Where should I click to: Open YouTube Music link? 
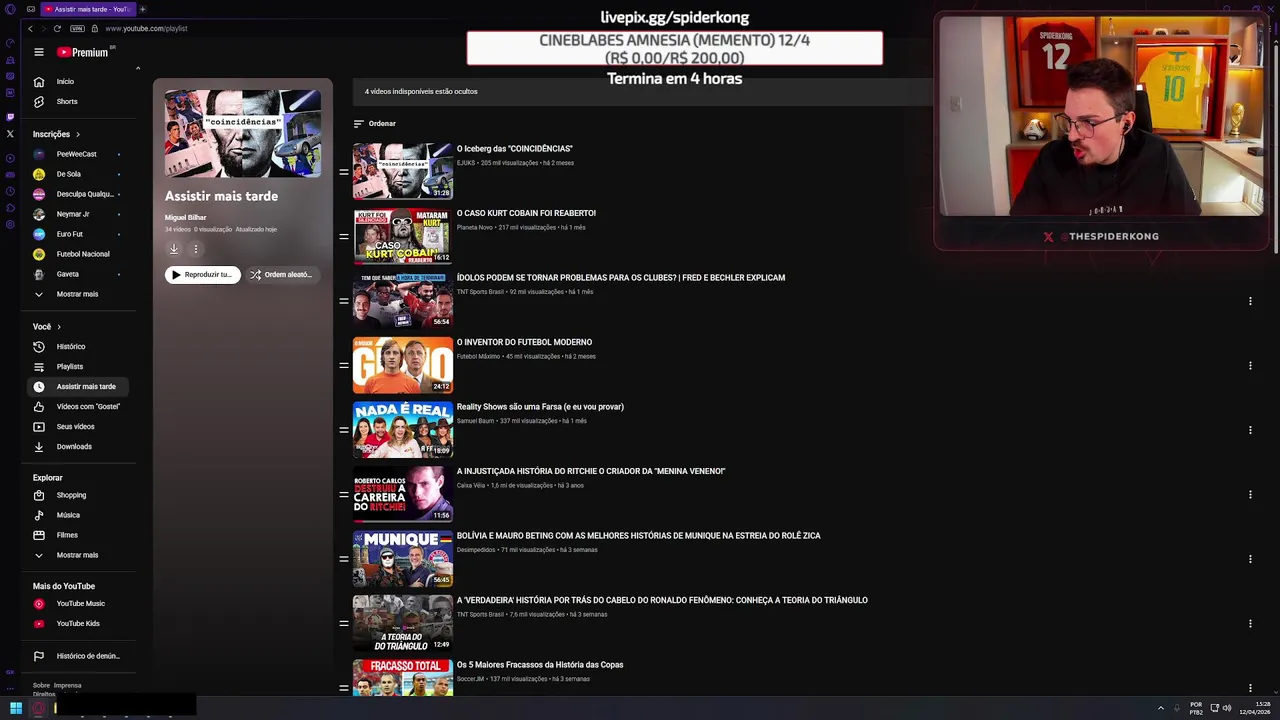80,603
